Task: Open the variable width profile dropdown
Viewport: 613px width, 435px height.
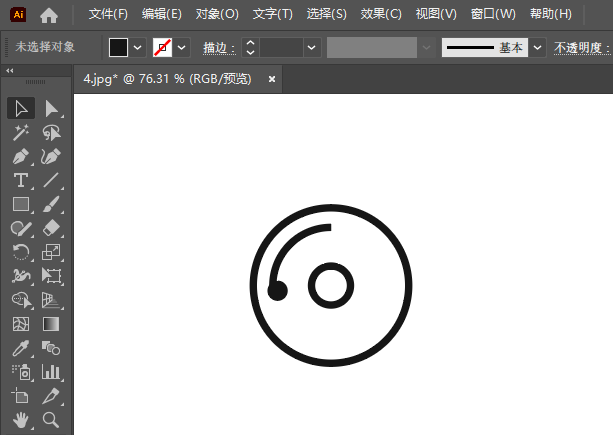Action: 427,48
